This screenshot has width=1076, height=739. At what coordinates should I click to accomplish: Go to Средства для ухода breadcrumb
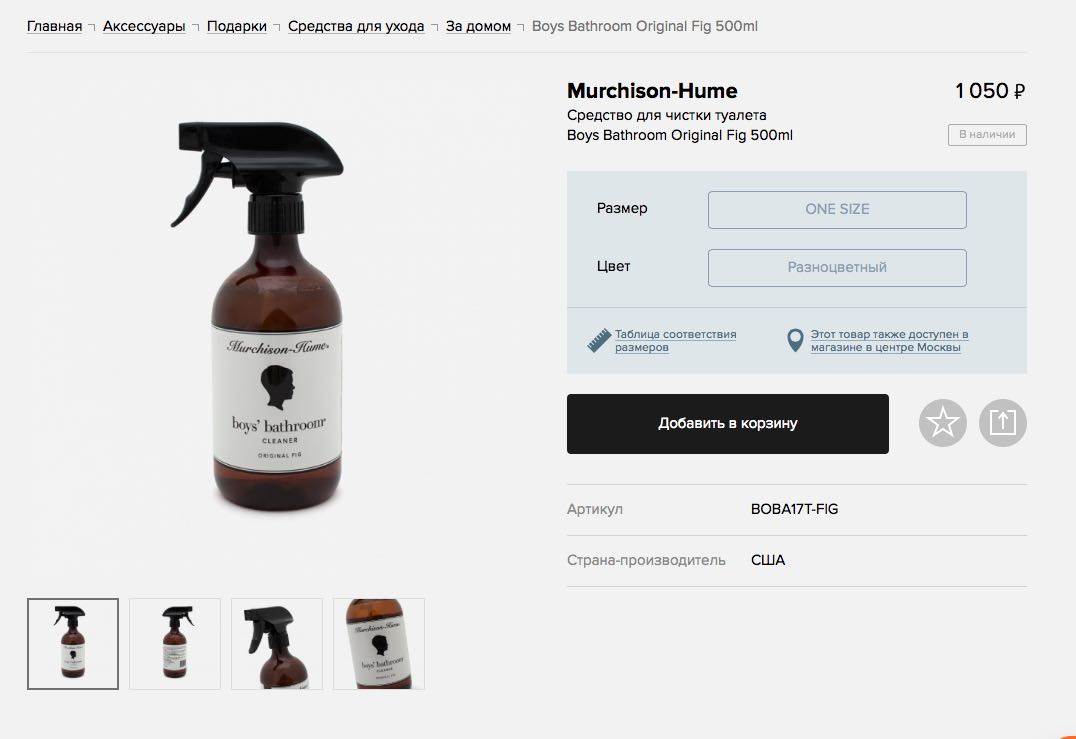tap(356, 26)
